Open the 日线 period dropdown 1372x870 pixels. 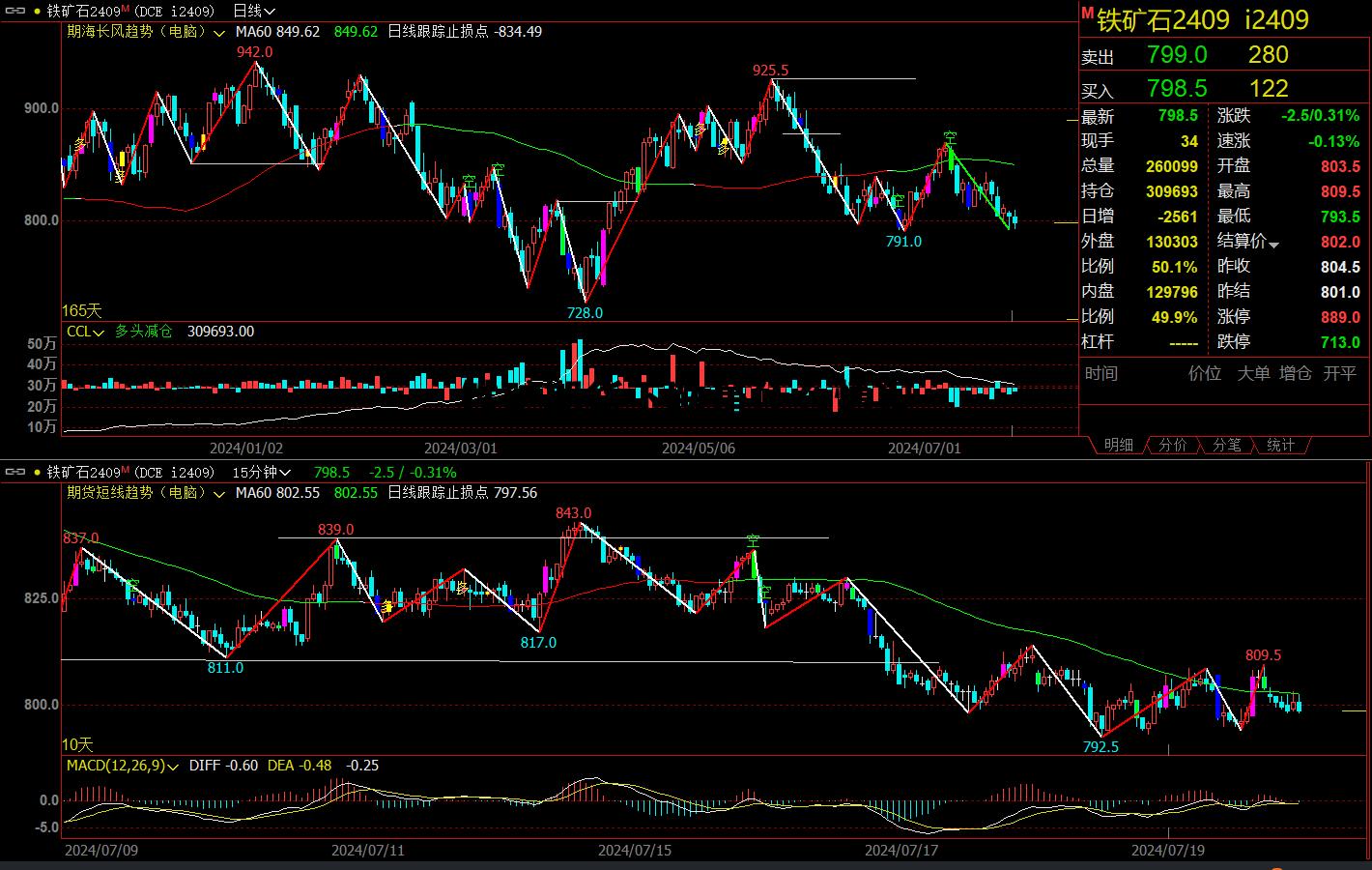[254, 11]
